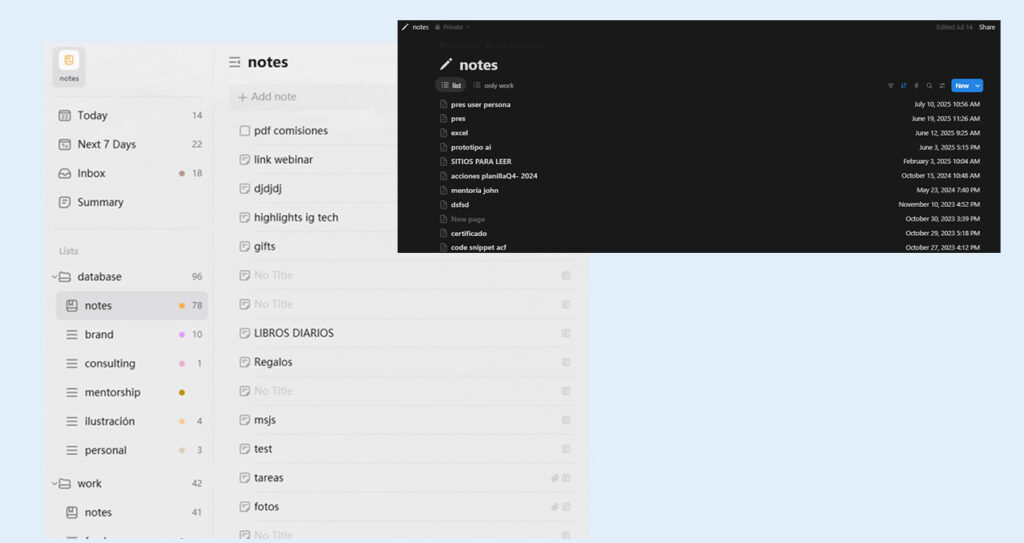The image size is (1024, 543).
Task: Open the view settings icon next to New
Action: (x=942, y=86)
